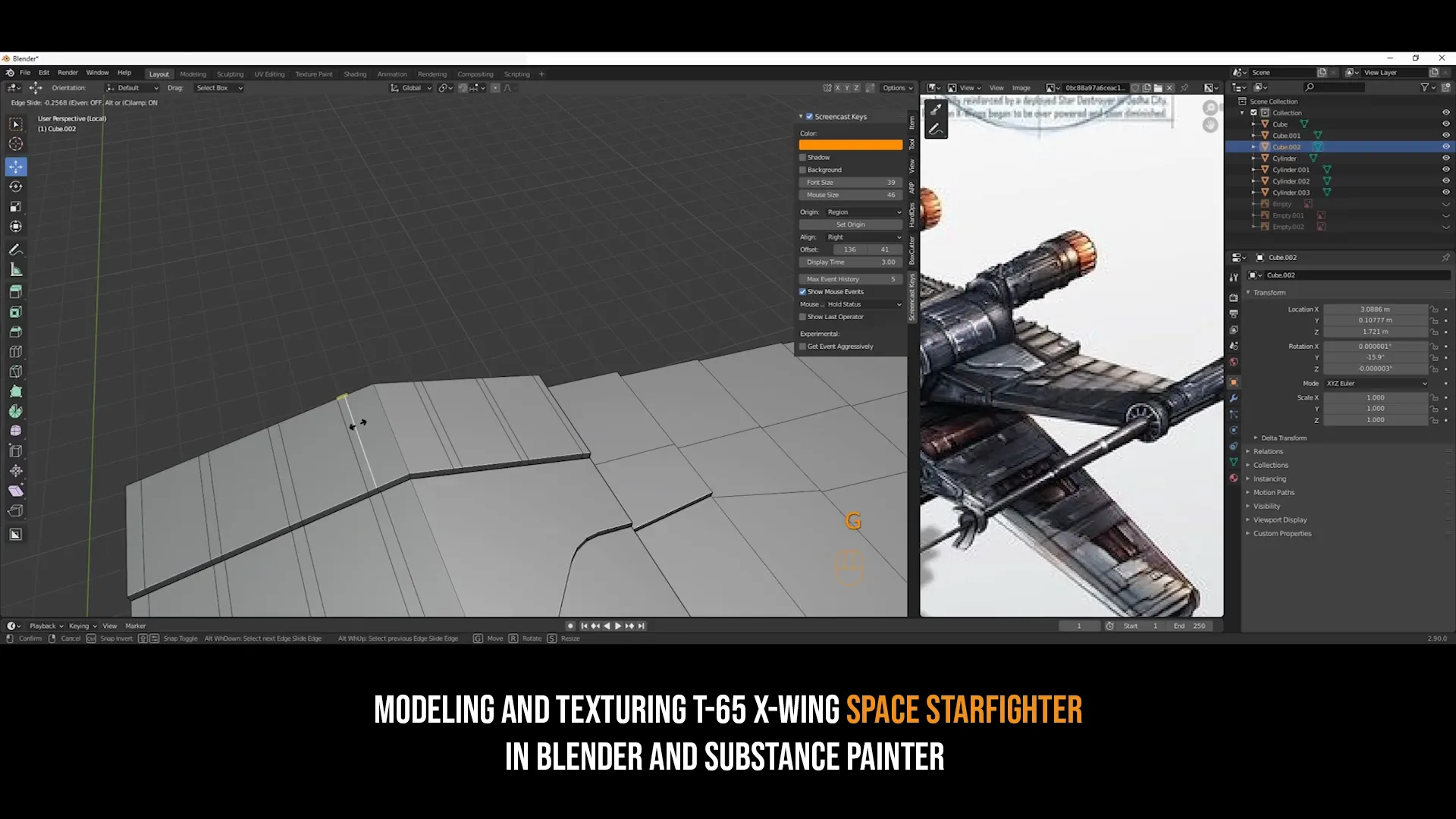Enable Get Event Aggressively checkbox
The height and width of the screenshot is (819, 1456).
click(803, 347)
